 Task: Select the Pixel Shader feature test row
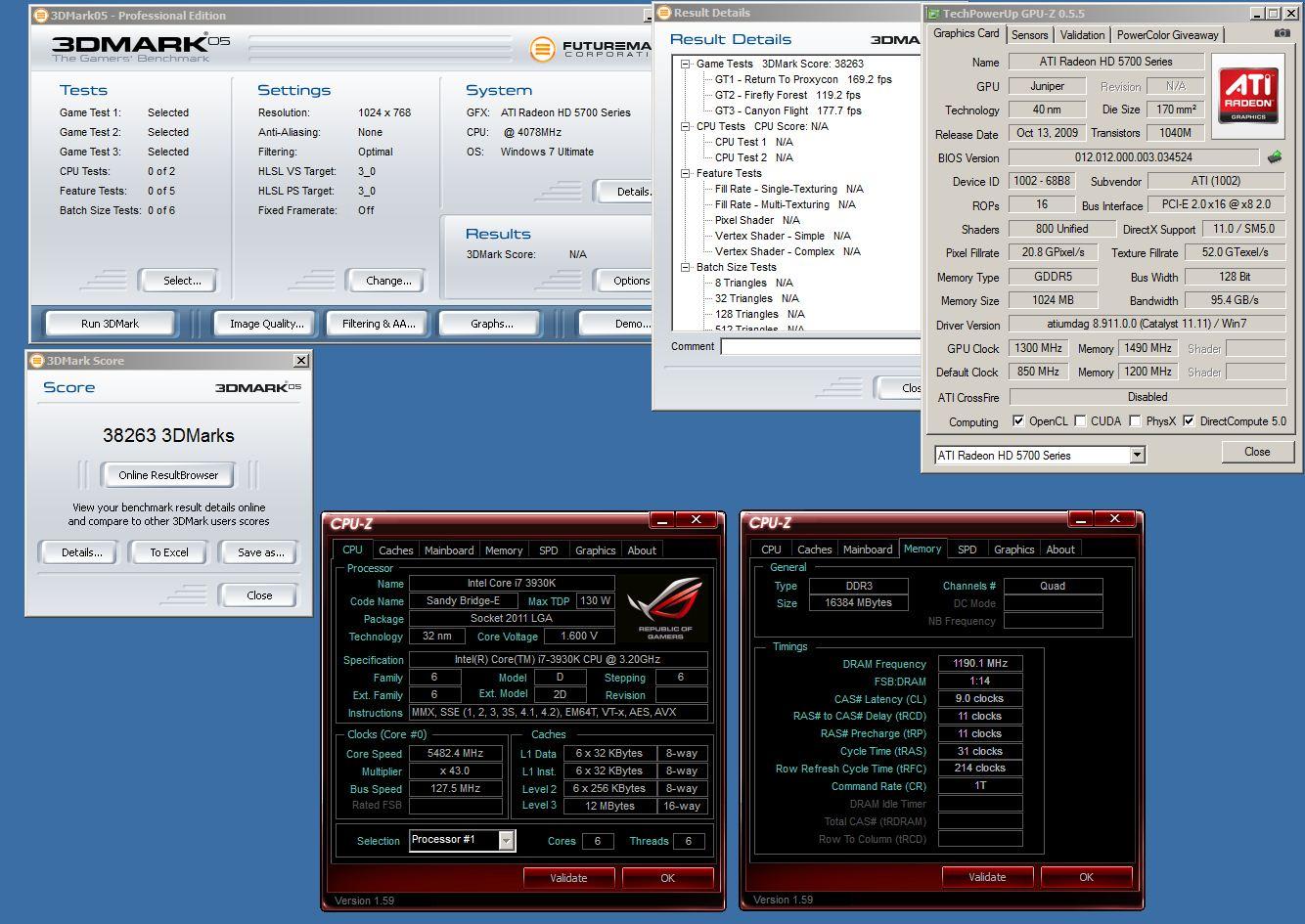click(757, 220)
